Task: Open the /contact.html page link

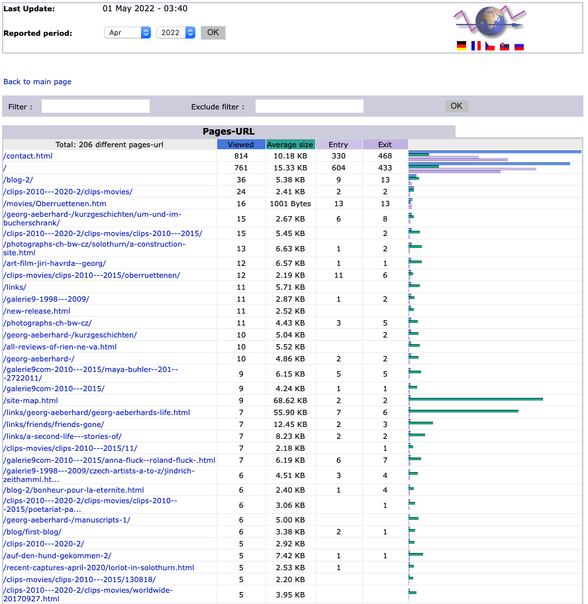Action: 28,156
